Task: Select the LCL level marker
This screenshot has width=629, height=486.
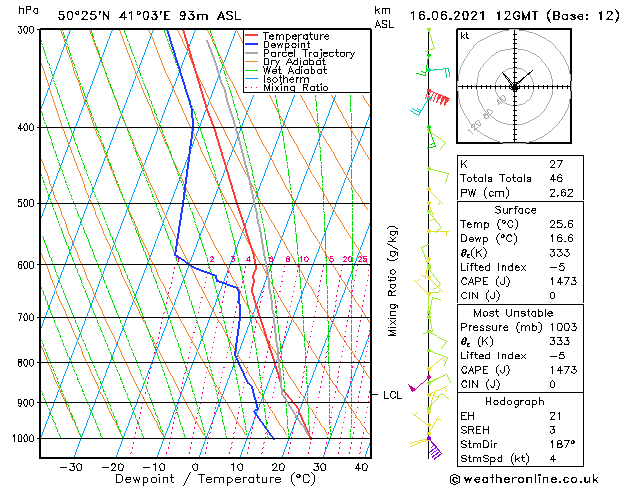Action: [392, 395]
